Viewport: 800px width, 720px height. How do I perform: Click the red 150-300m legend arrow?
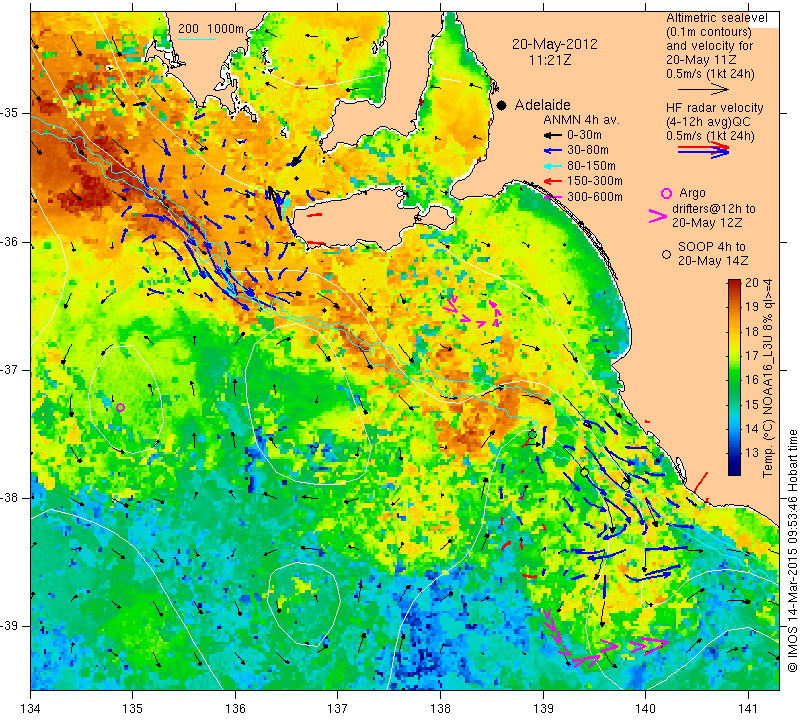pyautogui.click(x=552, y=181)
